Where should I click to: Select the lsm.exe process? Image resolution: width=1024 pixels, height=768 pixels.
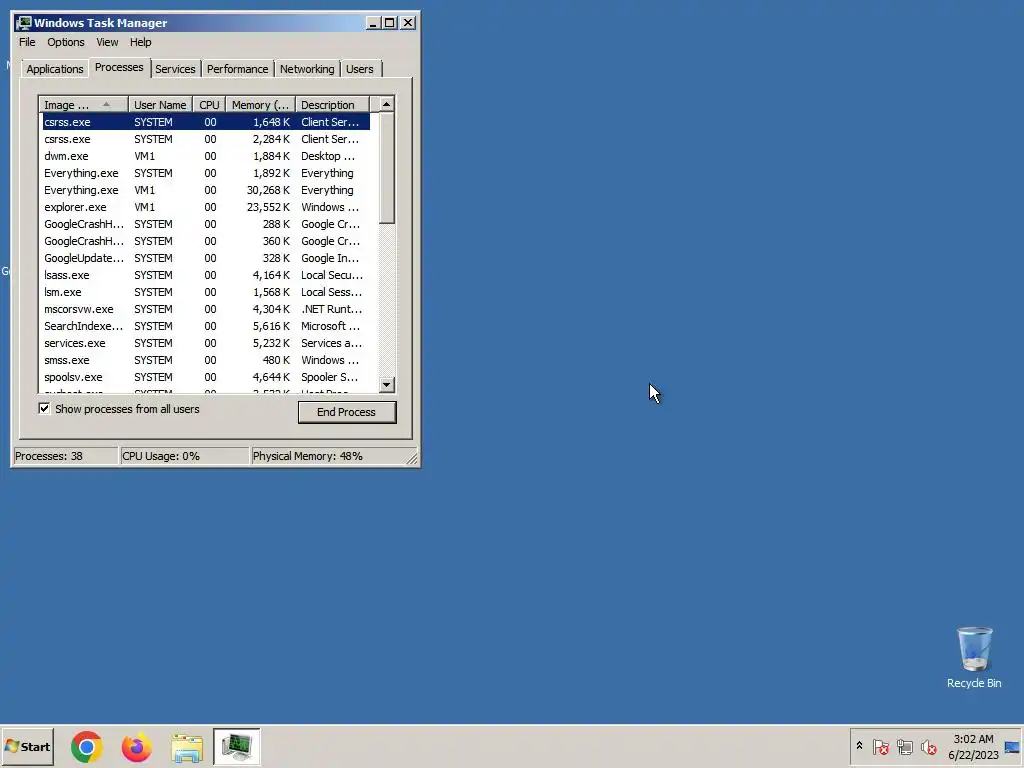click(x=206, y=292)
